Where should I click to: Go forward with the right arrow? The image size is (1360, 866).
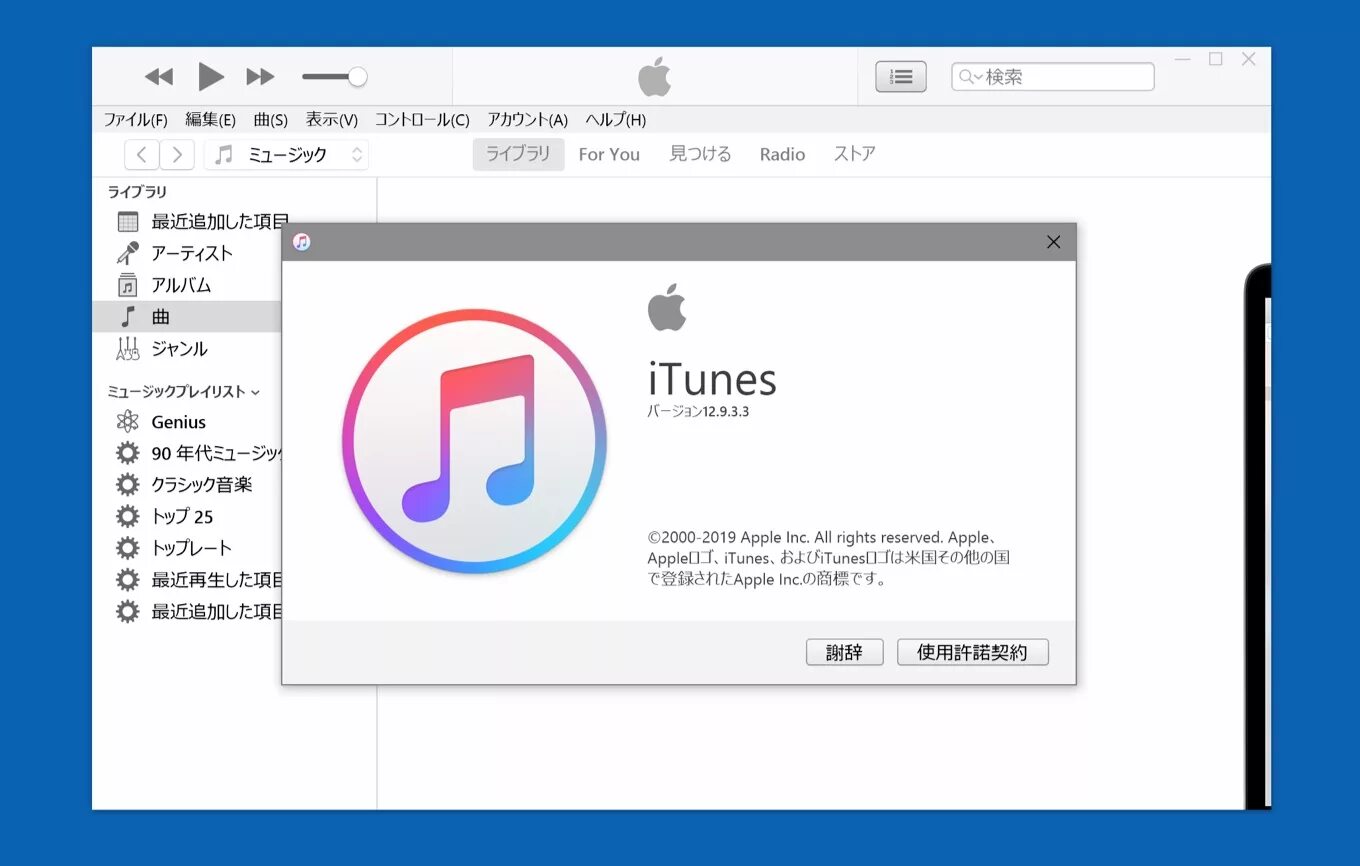[x=177, y=154]
